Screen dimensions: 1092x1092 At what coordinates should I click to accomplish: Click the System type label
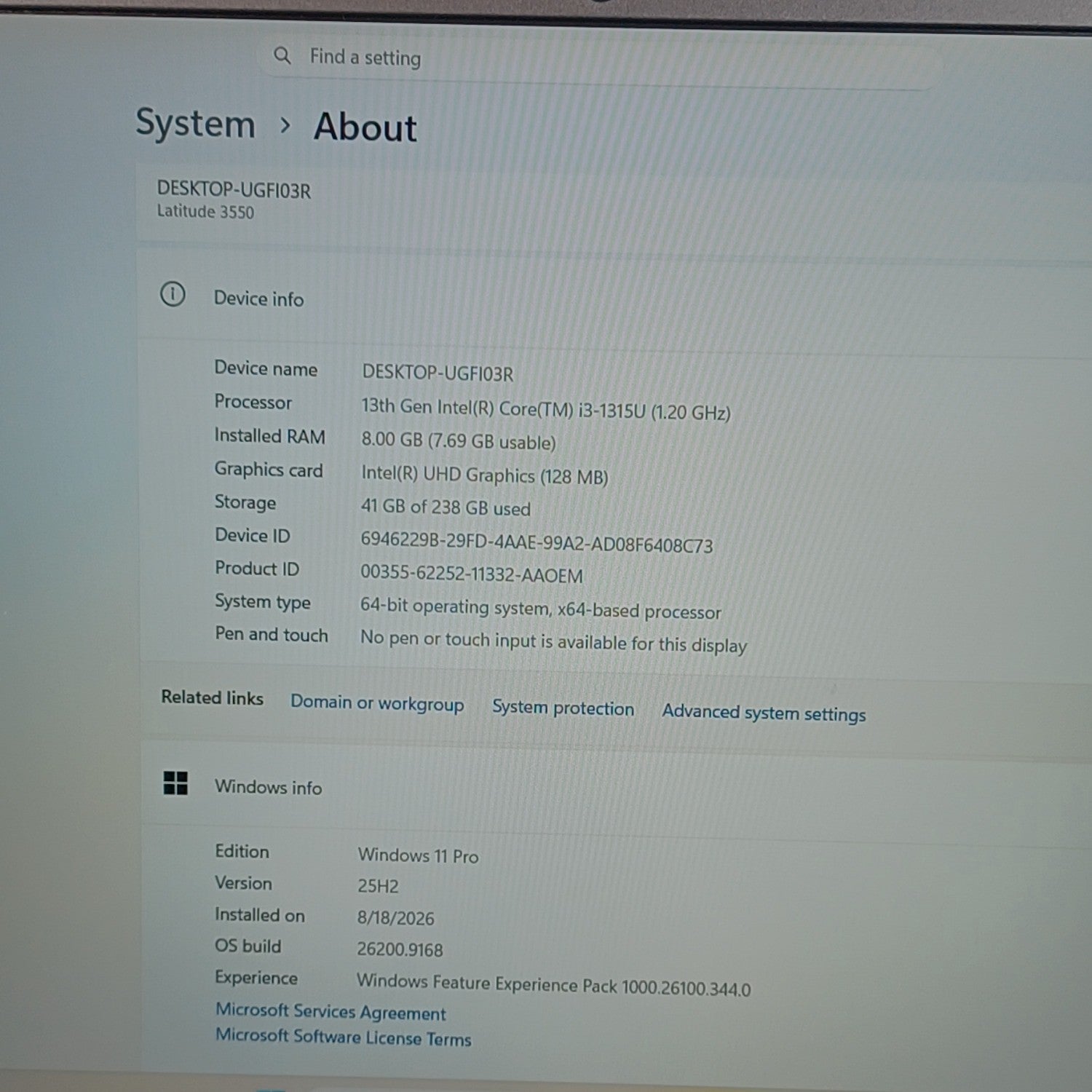click(x=262, y=601)
